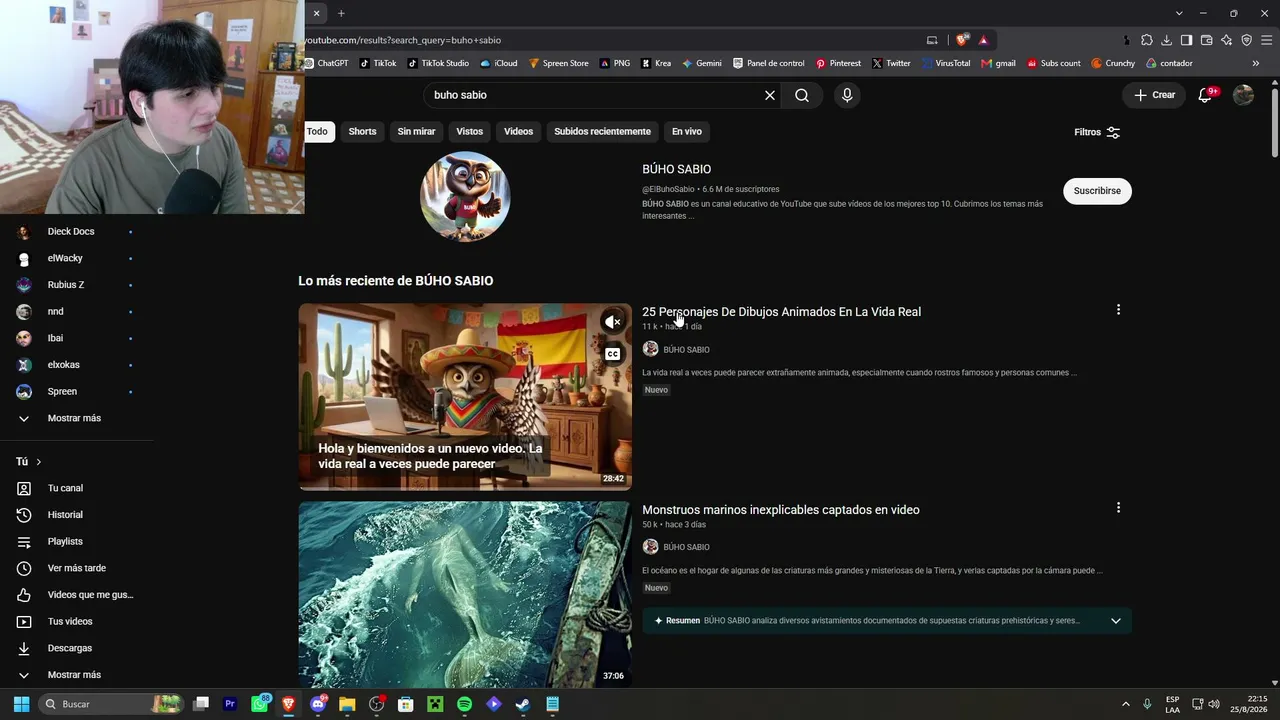Open the BÚHO SABIO channel title link

[x=677, y=169]
